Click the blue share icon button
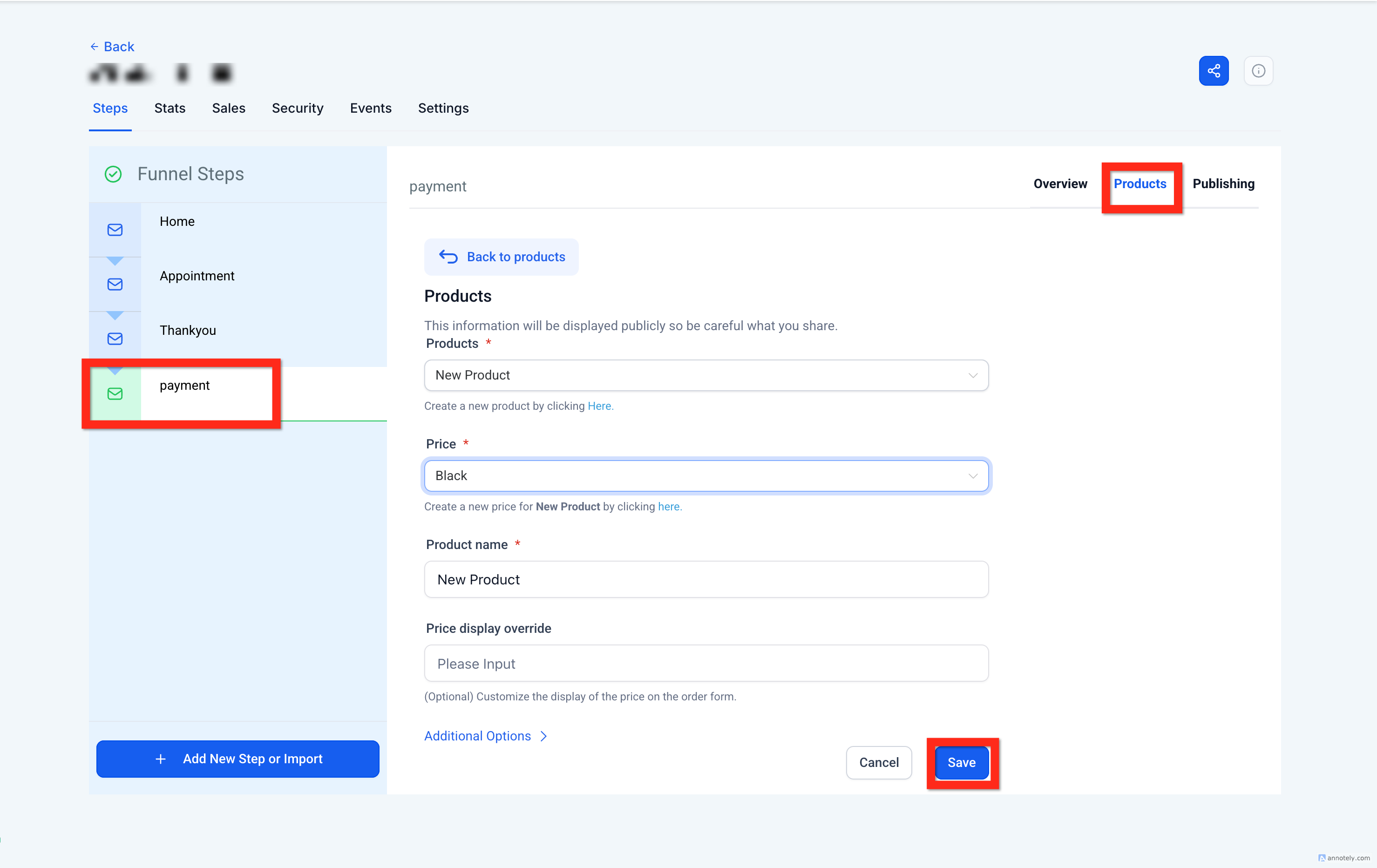1377x868 pixels. pos(1214,71)
